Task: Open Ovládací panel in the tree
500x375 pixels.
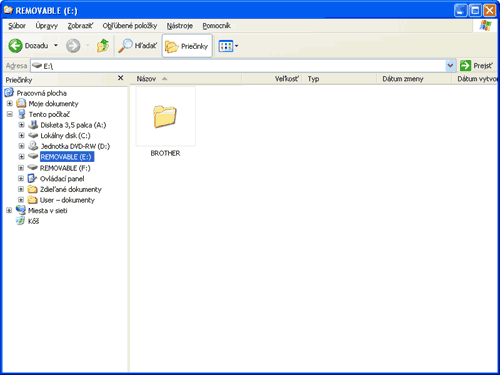Action: [x=62, y=179]
